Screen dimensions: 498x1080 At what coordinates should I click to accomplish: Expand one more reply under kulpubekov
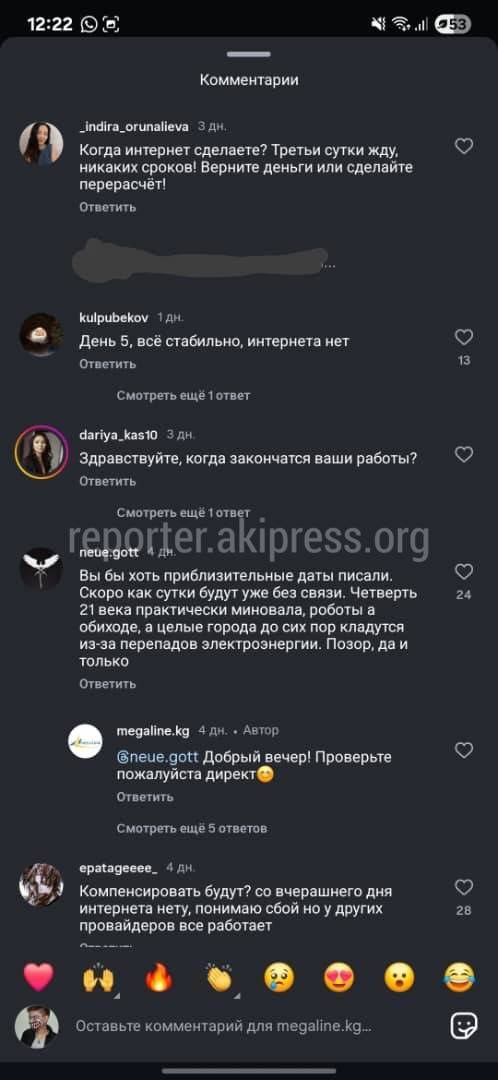183,395
